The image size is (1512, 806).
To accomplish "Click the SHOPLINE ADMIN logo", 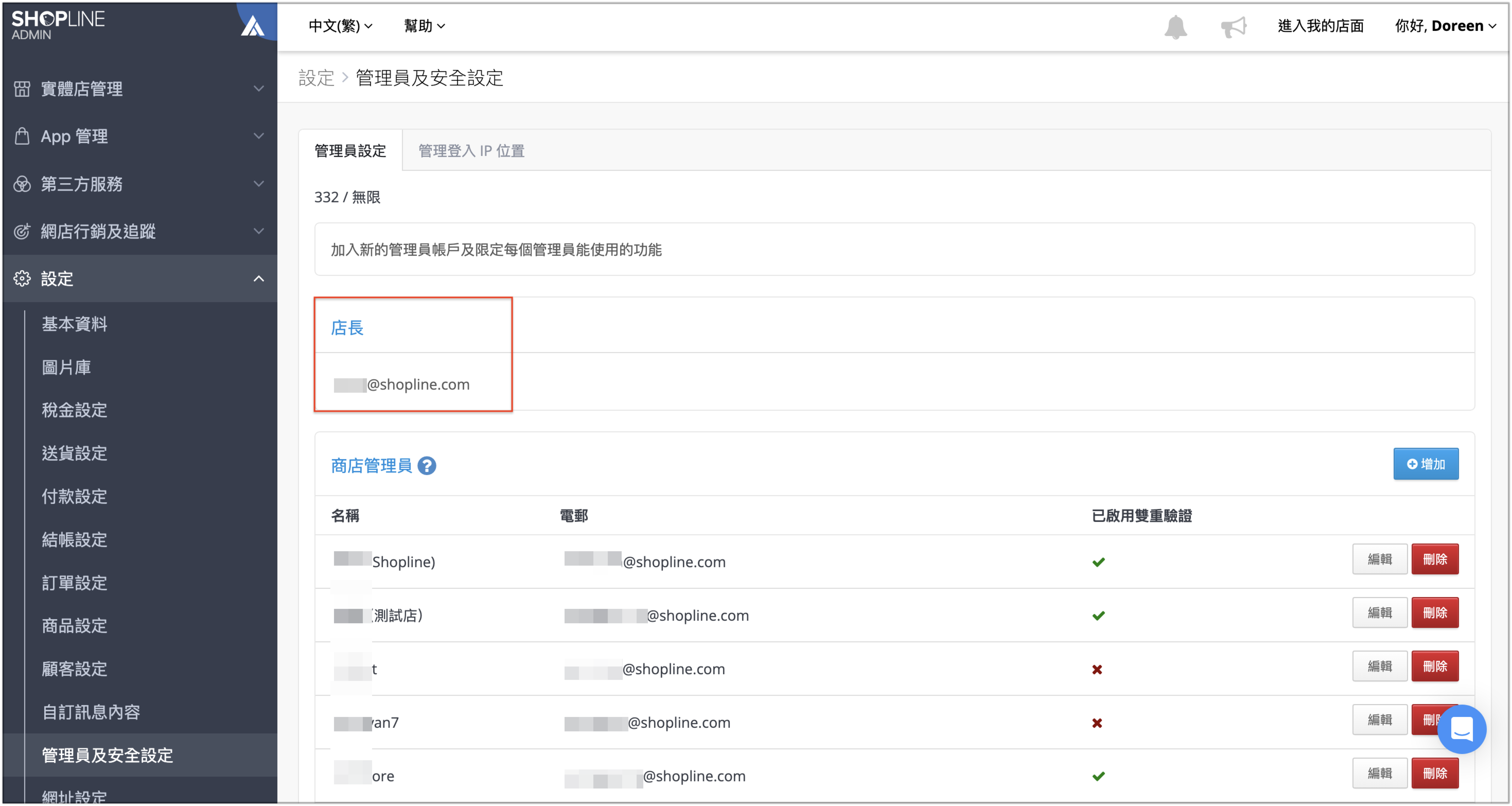I will [58, 25].
